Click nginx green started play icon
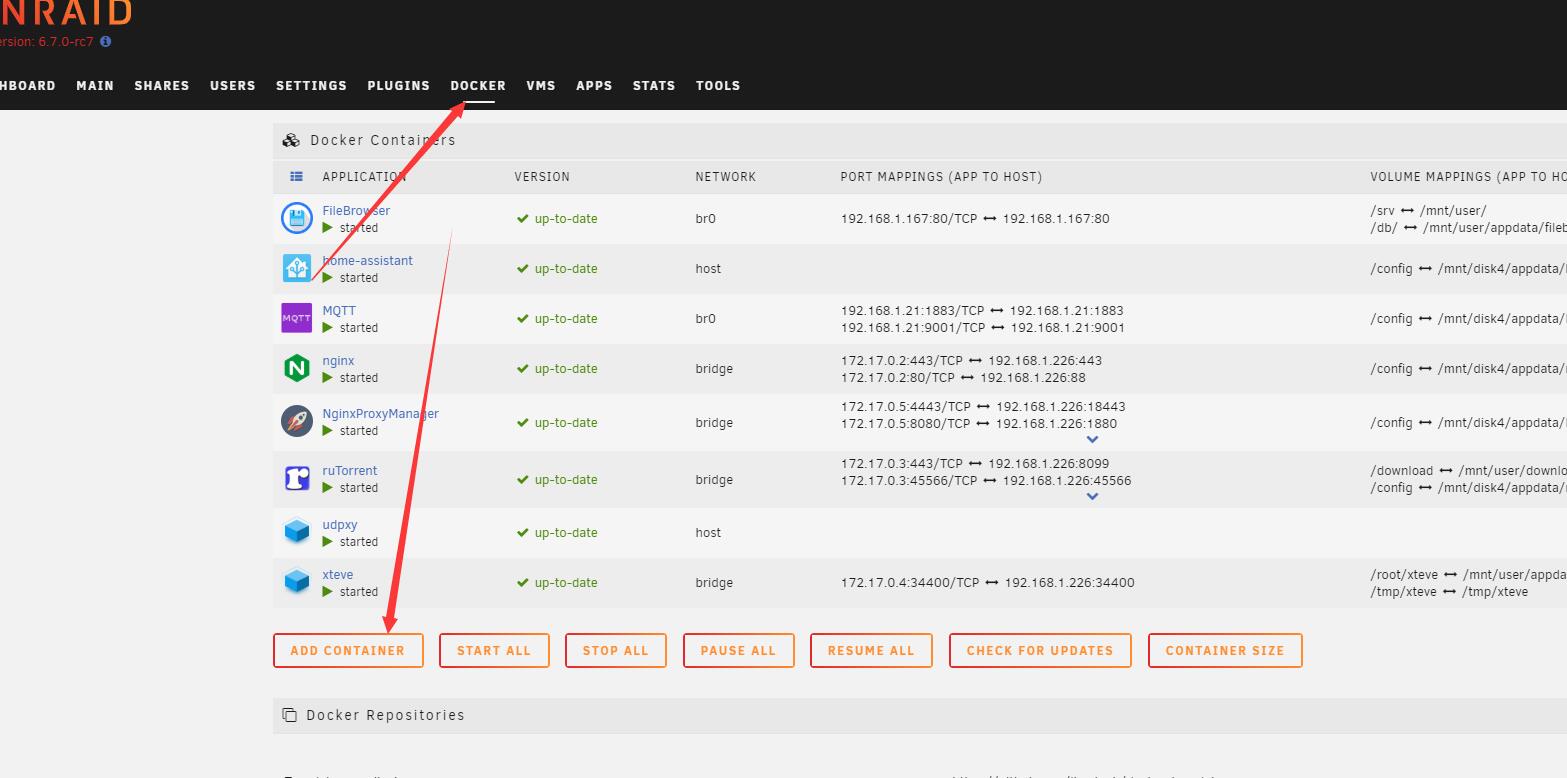This screenshot has width=1567, height=778. coord(328,378)
